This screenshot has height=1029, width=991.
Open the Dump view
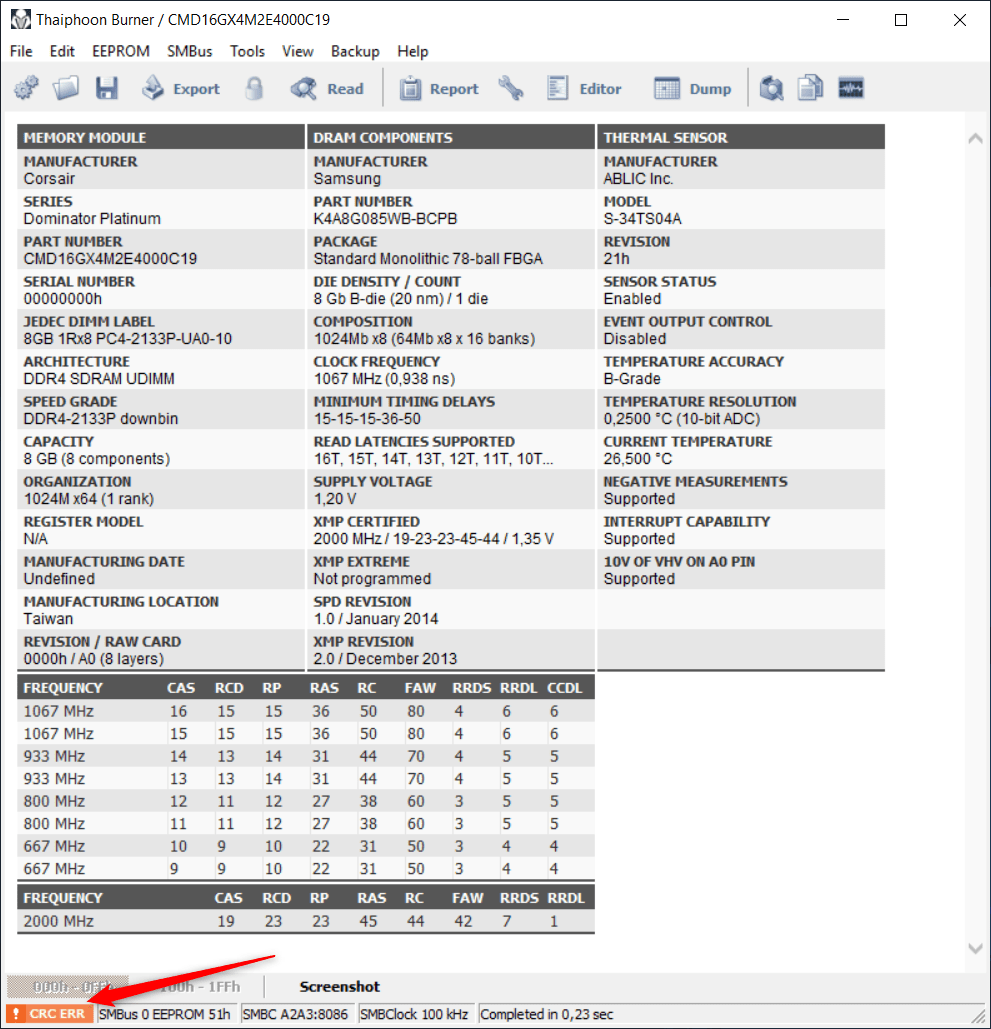coord(692,89)
